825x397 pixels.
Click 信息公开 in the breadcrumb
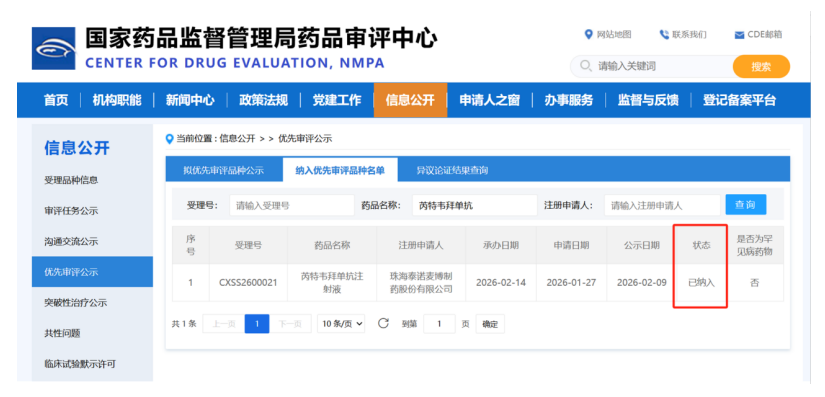237,139
